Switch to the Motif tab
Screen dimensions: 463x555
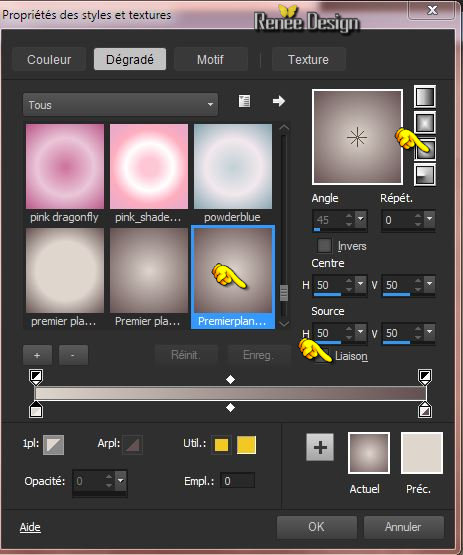click(x=211, y=59)
